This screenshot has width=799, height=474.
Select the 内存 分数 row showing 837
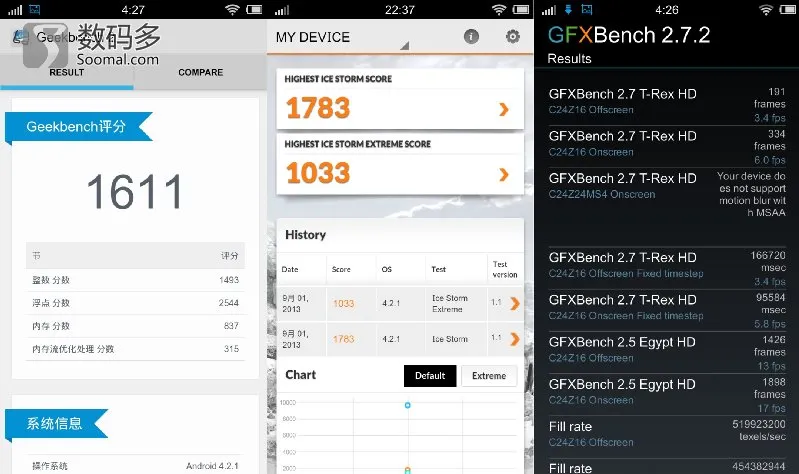(x=135, y=326)
